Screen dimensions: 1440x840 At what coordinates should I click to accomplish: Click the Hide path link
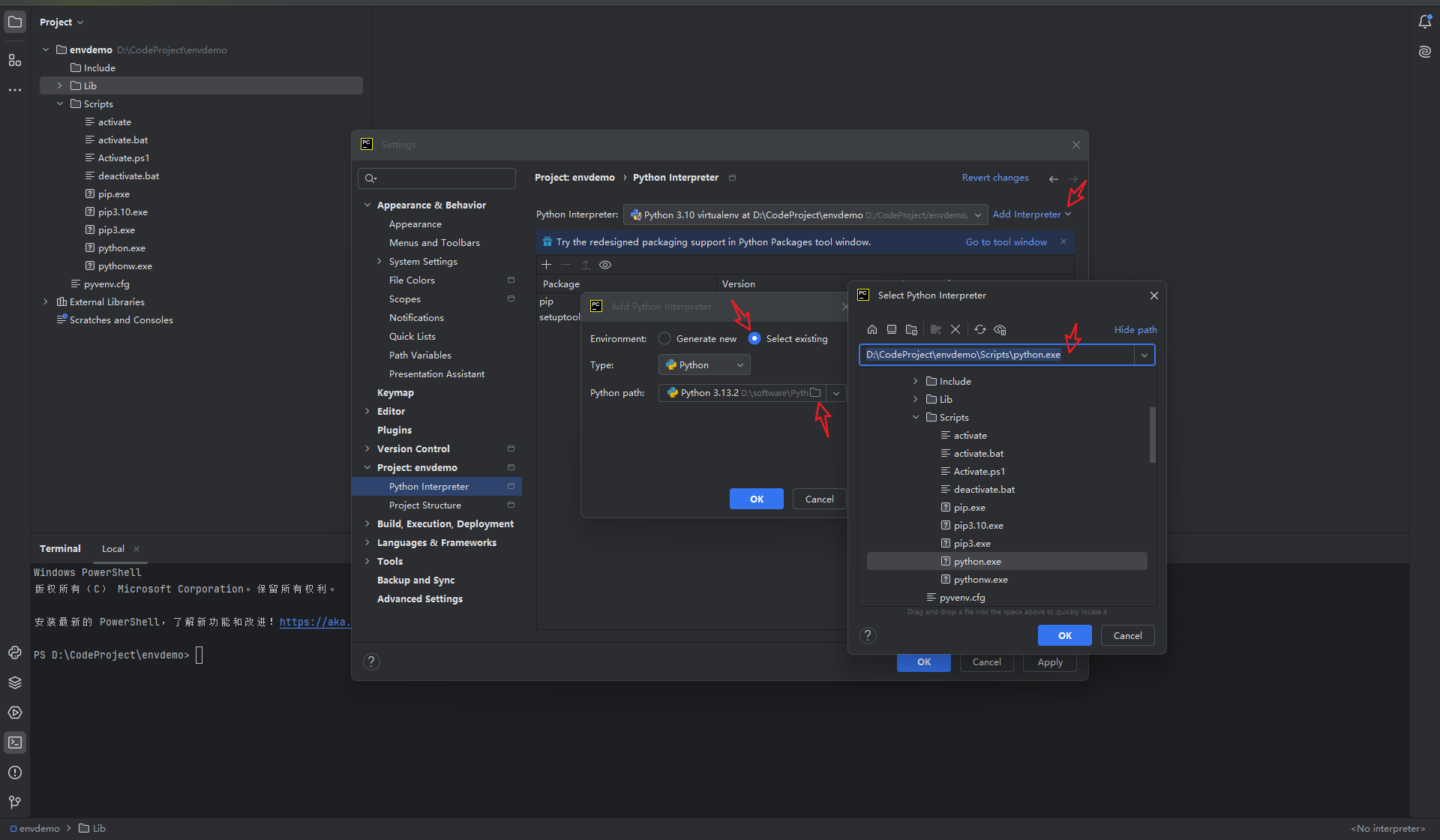pyautogui.click(x=1135, y=330)
